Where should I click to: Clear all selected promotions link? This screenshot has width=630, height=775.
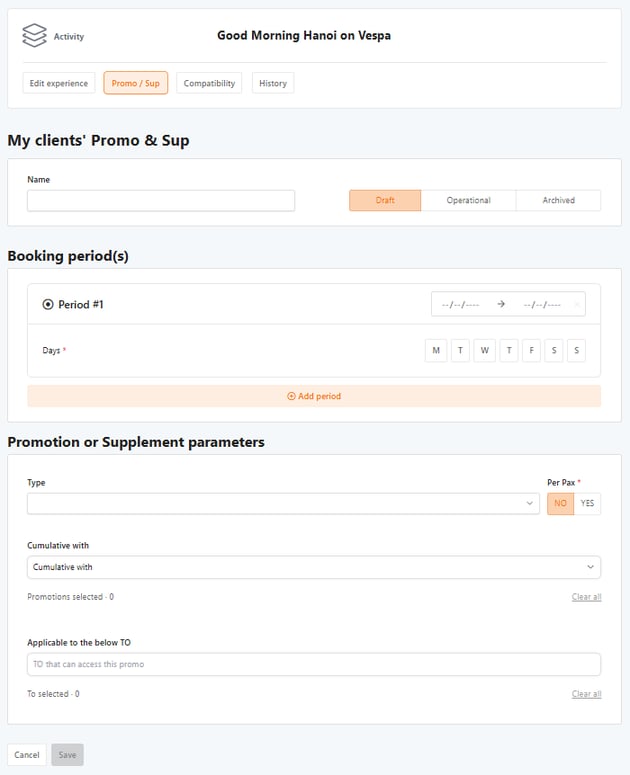pos(586,597)
